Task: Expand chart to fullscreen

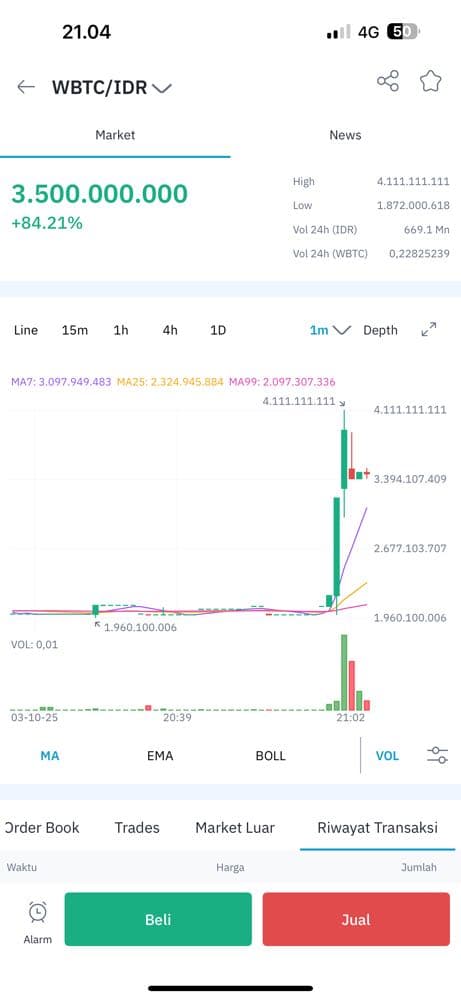Action: [429, 330]
